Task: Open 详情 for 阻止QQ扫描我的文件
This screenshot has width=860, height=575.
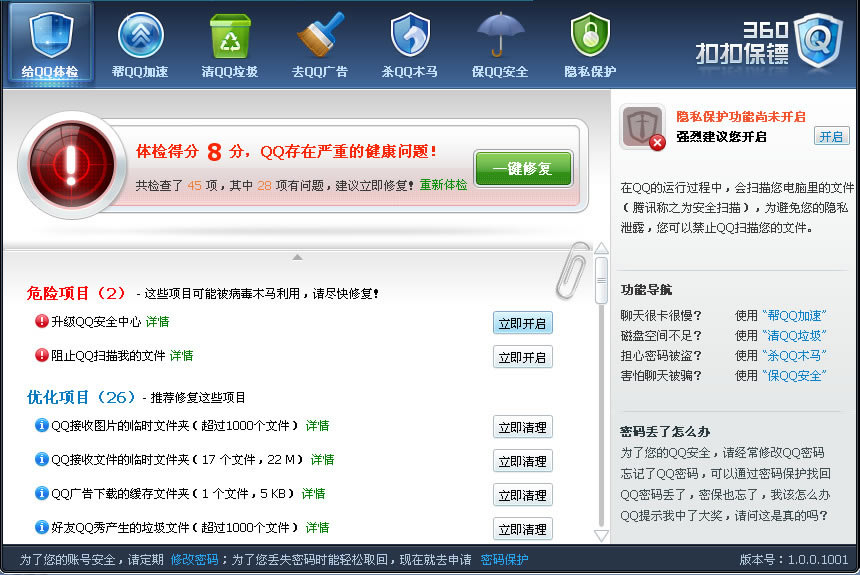Action: pyautogui.click(x=182, y=356)
